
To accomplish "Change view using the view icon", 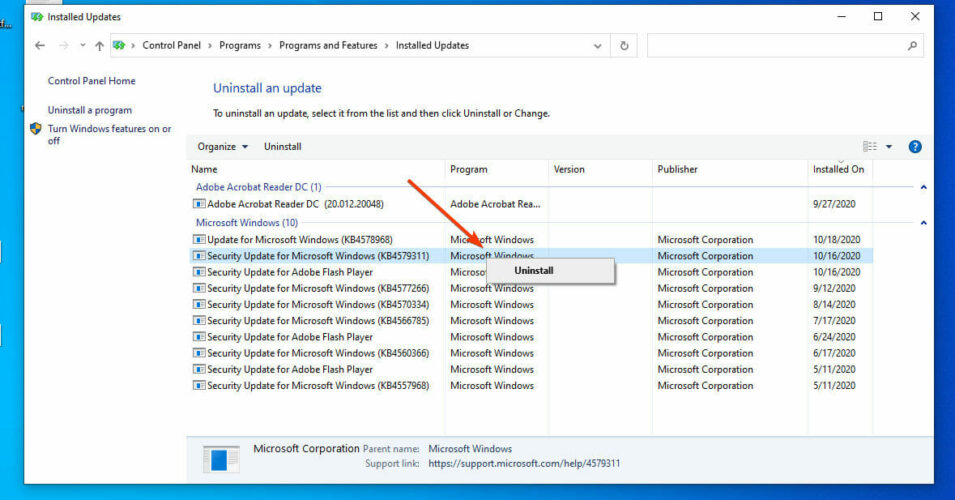I will 870,147.
